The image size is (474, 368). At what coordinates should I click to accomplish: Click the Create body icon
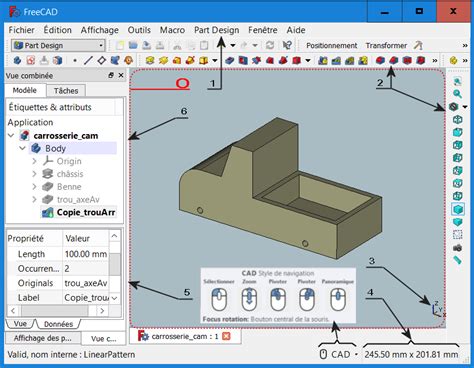tap(17, 60)
